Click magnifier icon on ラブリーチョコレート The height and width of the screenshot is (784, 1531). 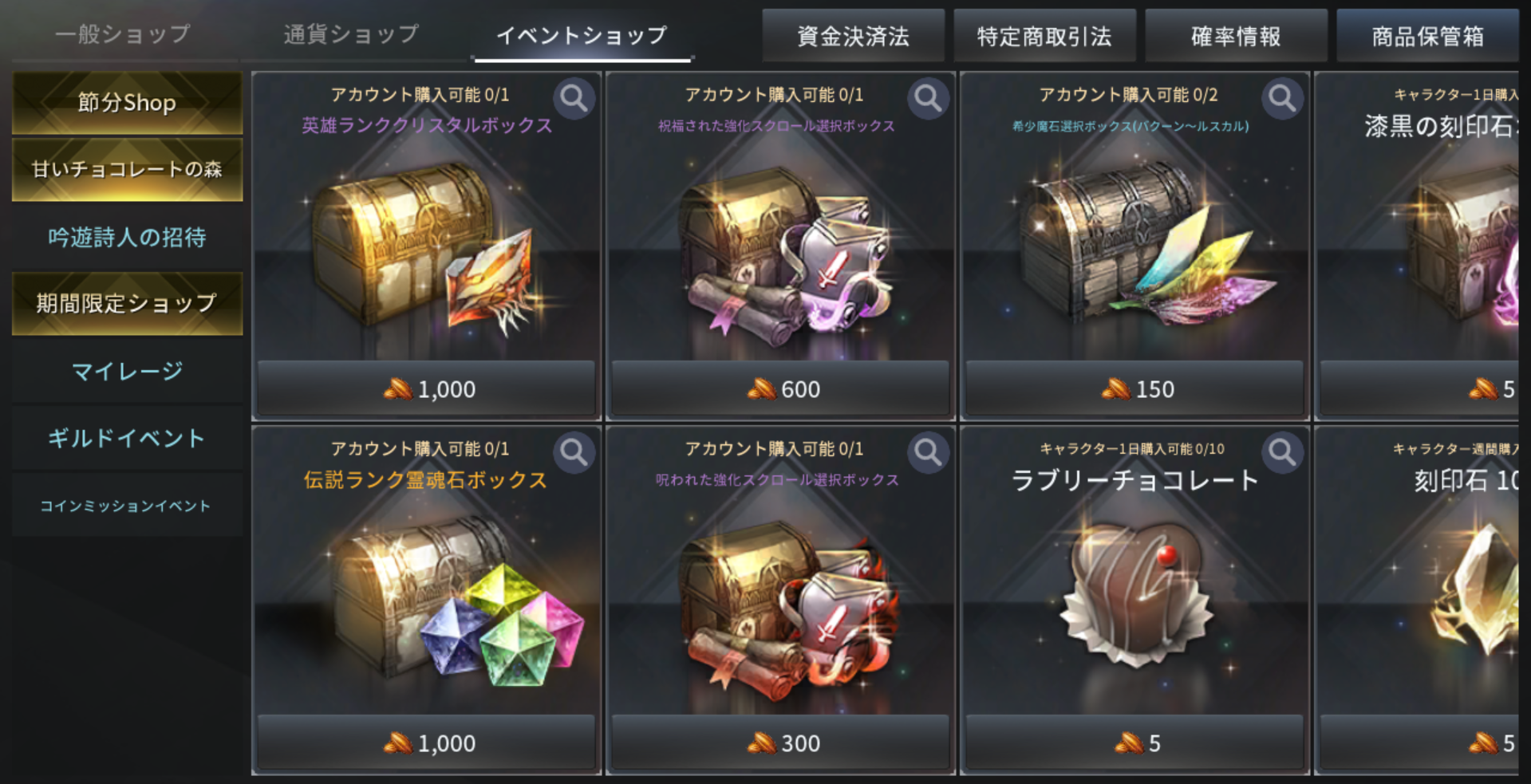pos(1282,452)
